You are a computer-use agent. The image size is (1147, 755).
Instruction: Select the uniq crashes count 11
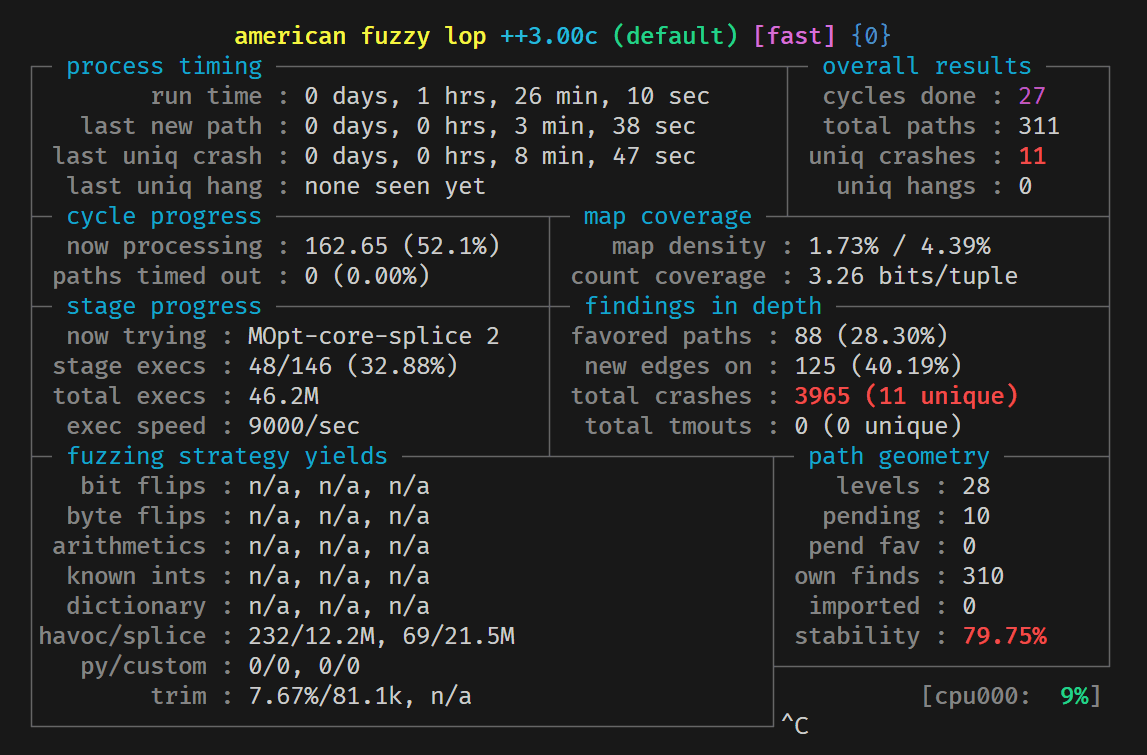coord(1031,156)
